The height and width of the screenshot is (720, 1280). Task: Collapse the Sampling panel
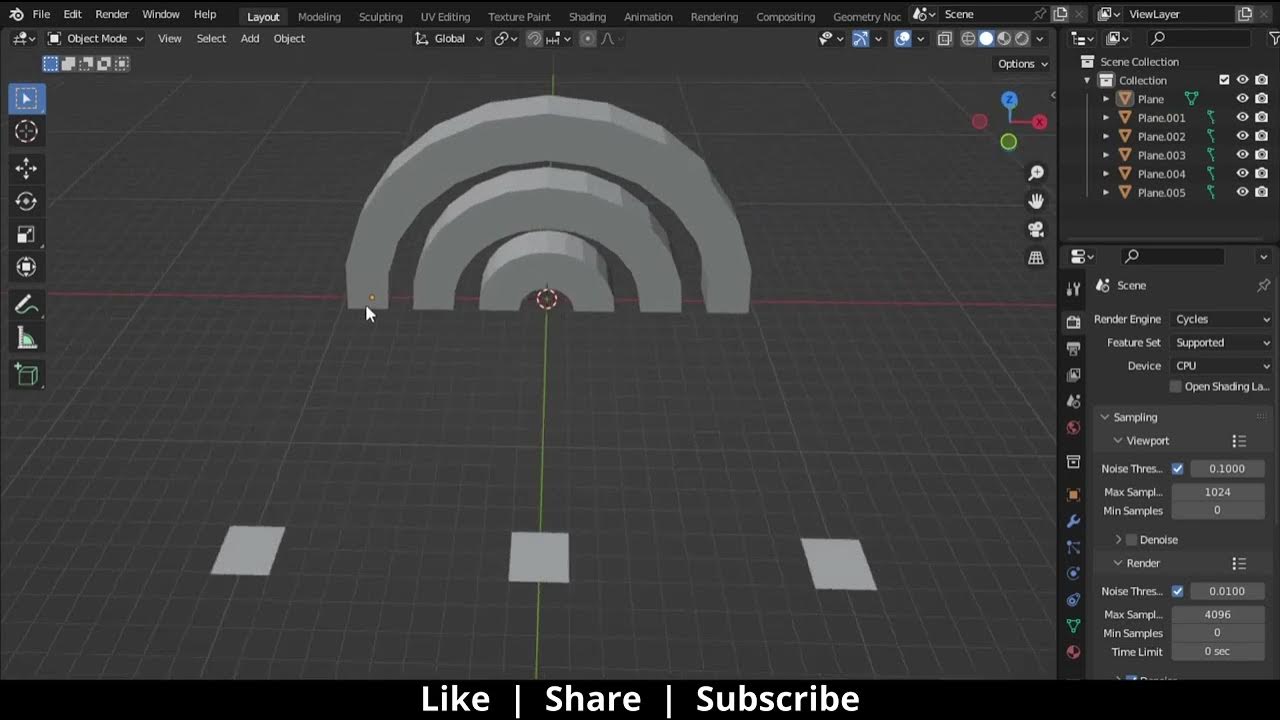[x=1105, y=417]
